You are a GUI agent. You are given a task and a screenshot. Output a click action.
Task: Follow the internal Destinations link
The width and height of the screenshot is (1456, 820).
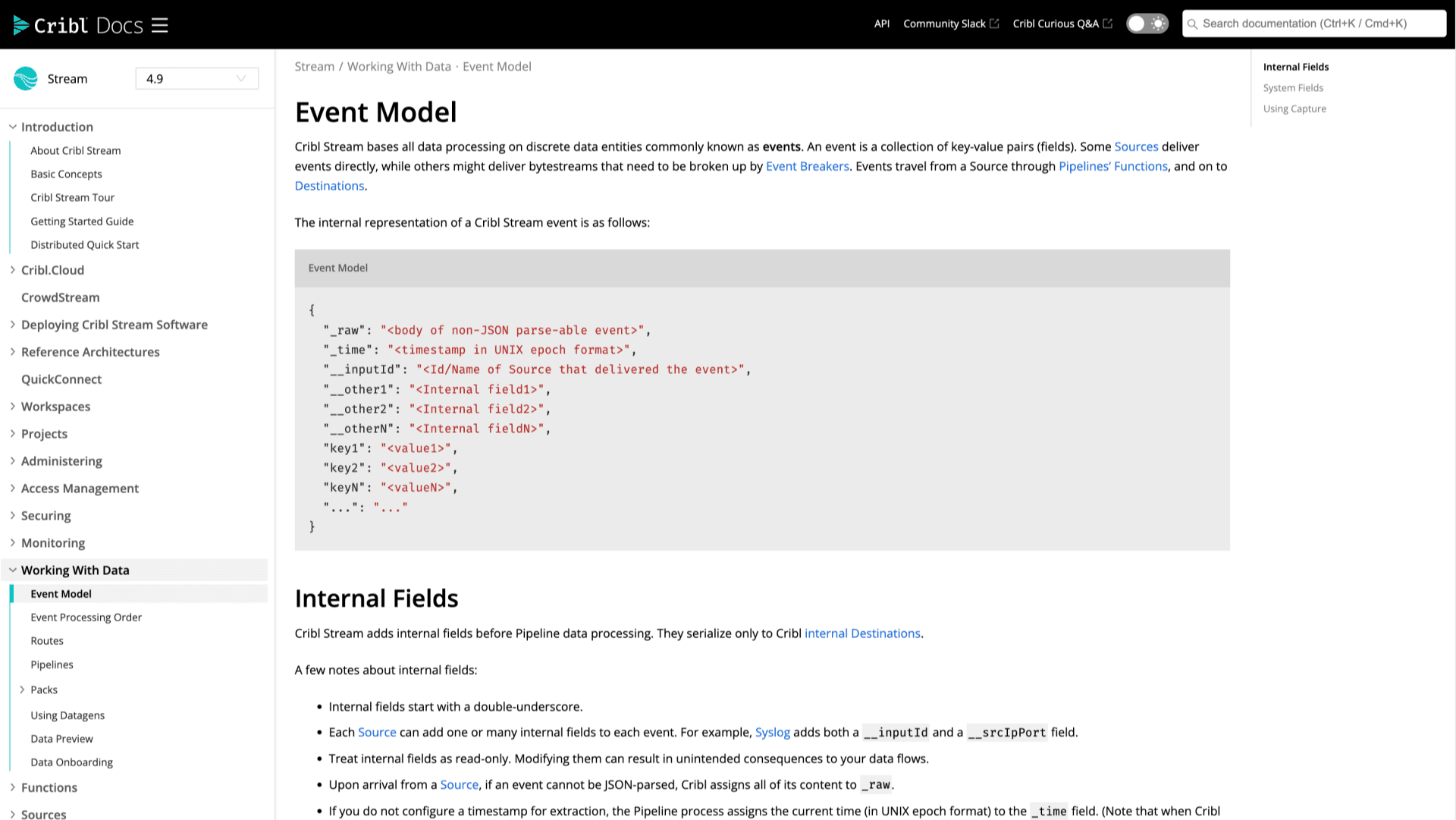[862, 633]
